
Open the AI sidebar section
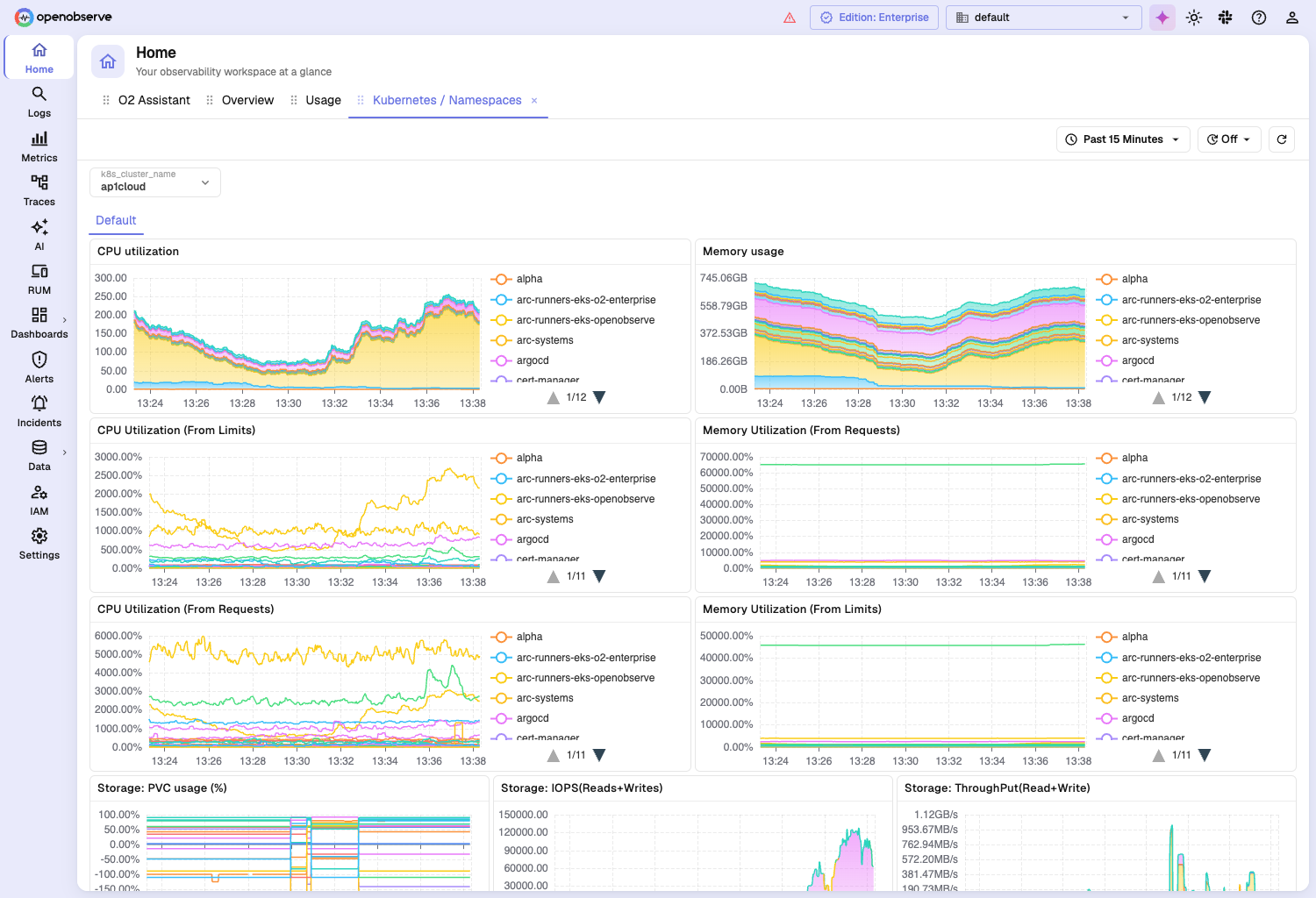39,235
